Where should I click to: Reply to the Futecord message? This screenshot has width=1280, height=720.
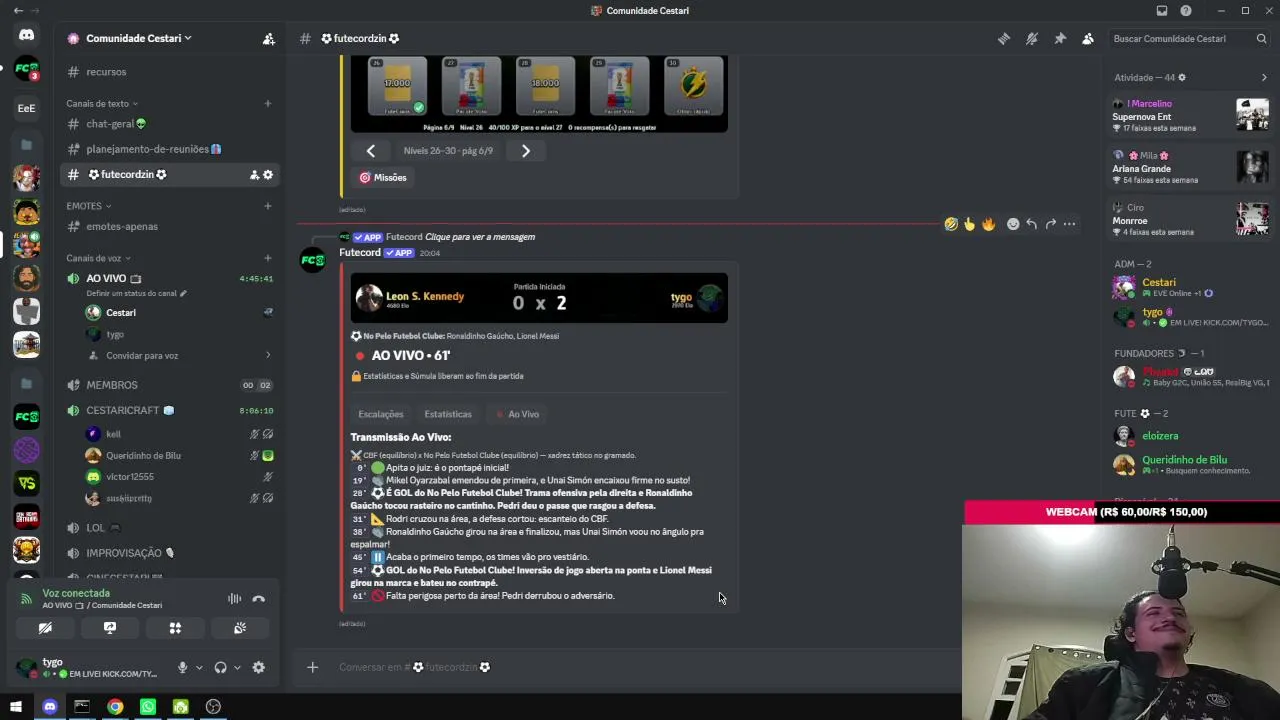[1032, 224]
